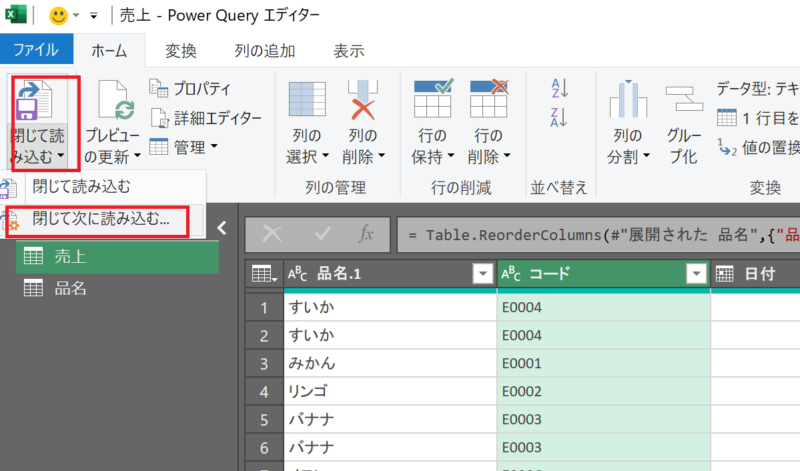
Task: Sort ascending with the A-Z icon
Action: 560,89
